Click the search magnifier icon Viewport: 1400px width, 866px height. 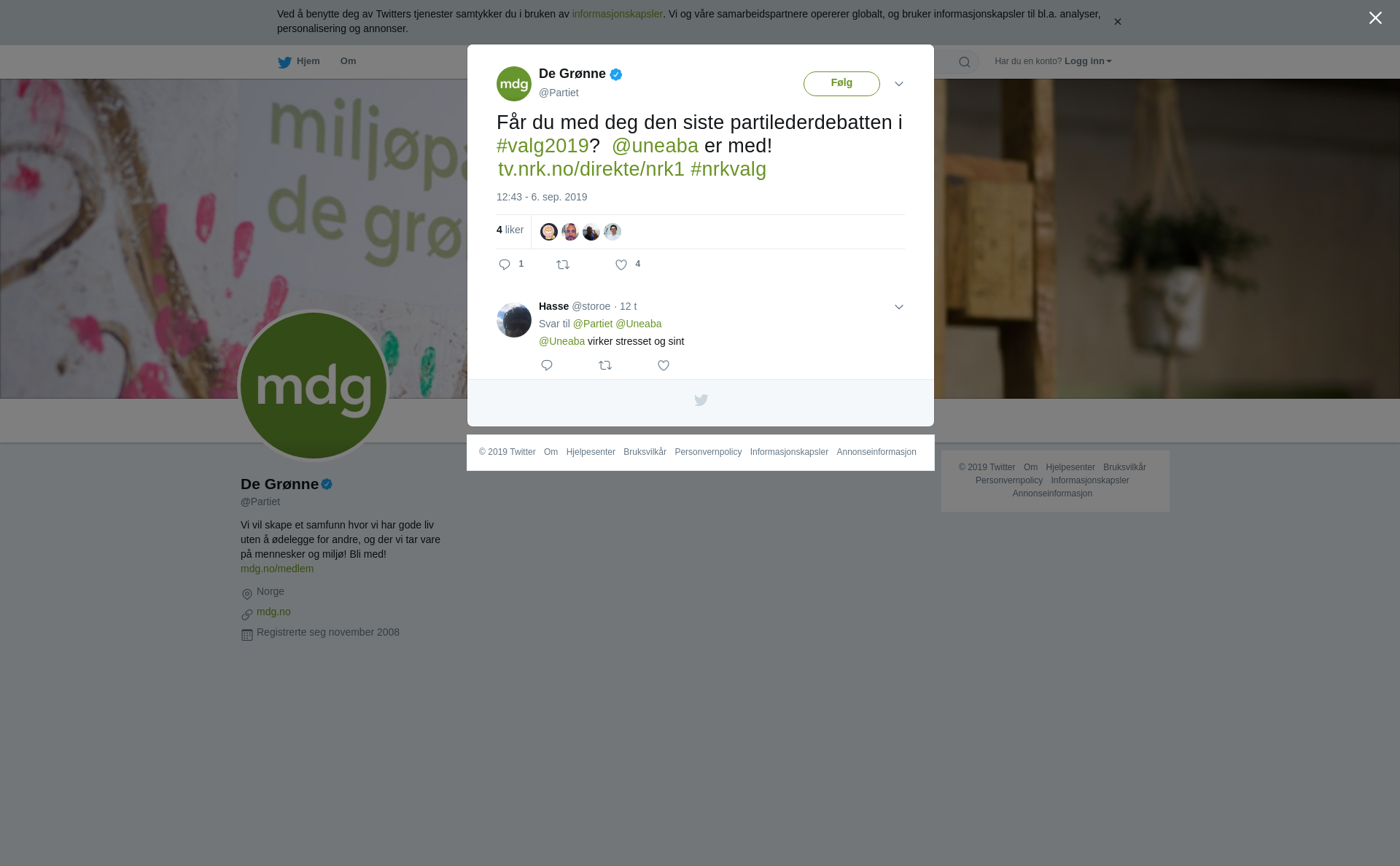[x=965, y=62]
